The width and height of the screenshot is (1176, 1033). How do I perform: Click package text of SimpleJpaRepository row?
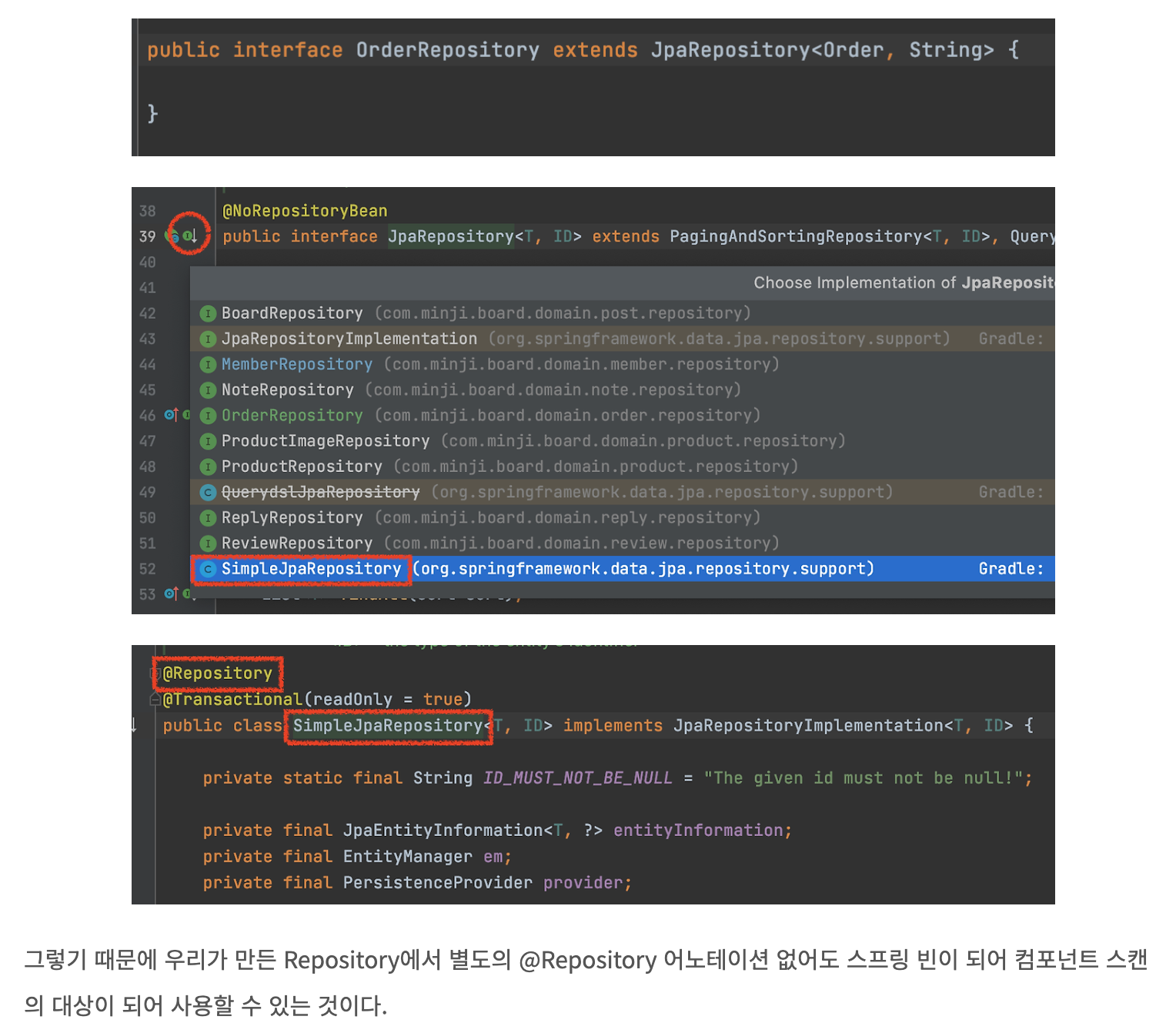(643, 569)
